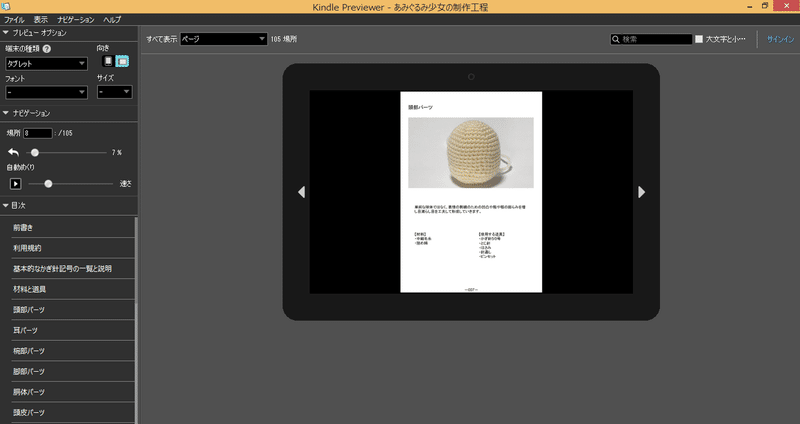Collapse the プレビューオプション section
The height and width of the screenshot is (424, 800).
(6, 33)
